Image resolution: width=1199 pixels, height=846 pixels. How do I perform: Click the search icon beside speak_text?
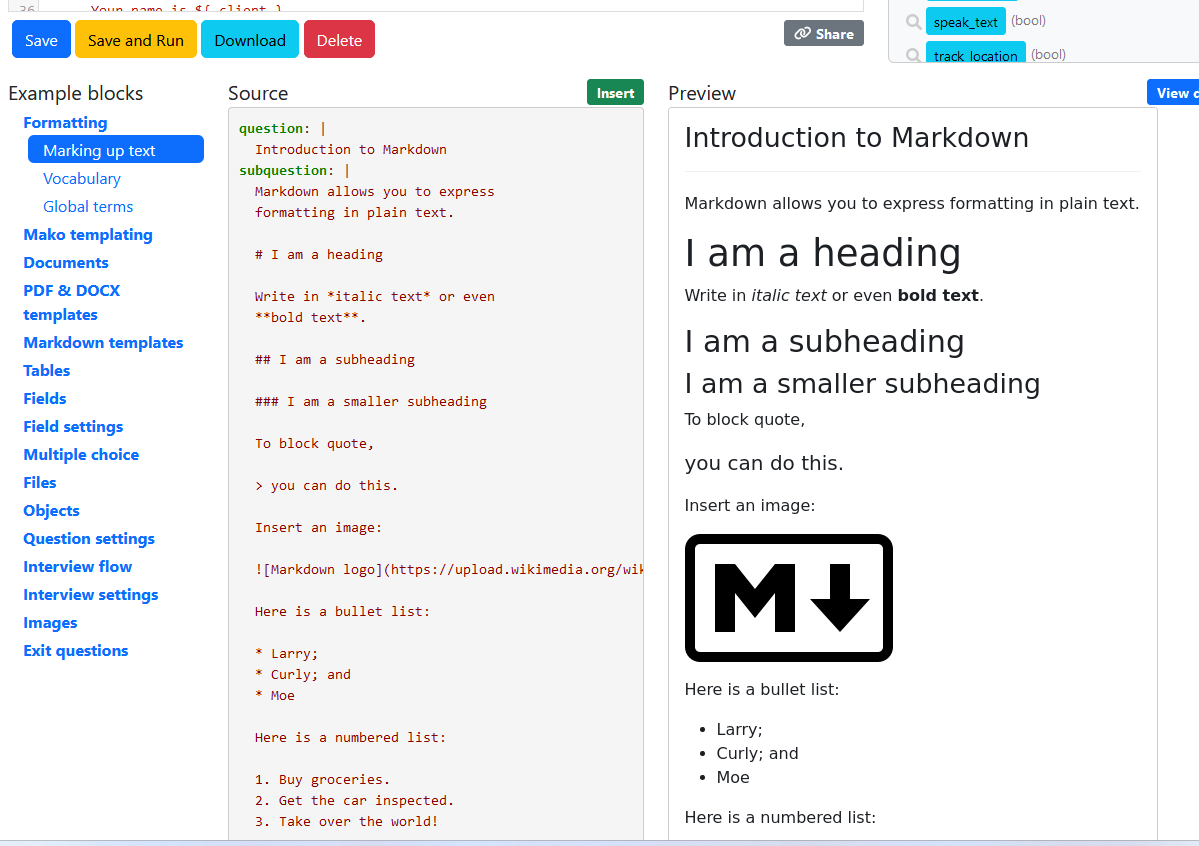point(913,21)
